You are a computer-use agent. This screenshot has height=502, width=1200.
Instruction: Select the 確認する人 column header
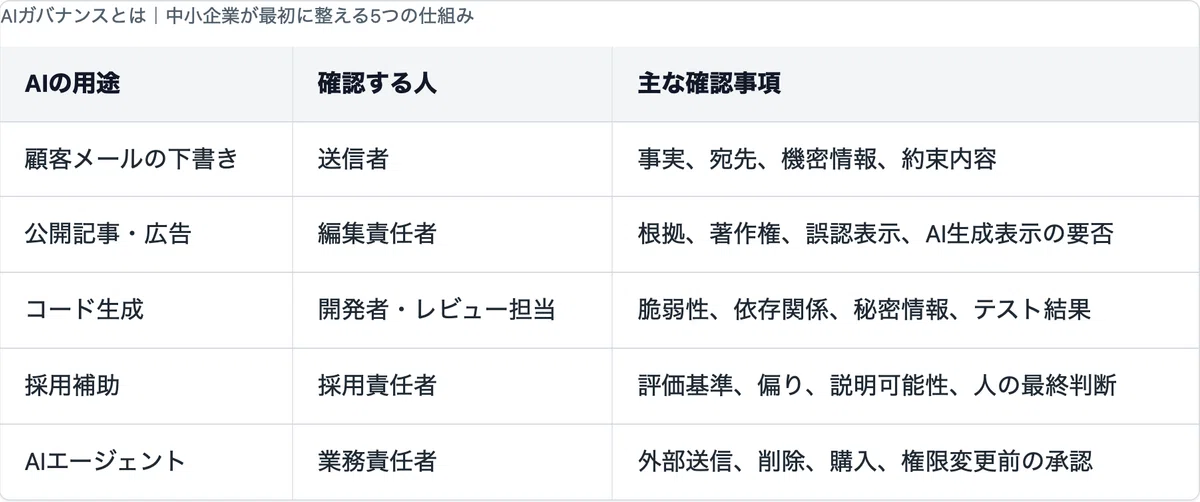pyautogui.click(x=452, y=84)
